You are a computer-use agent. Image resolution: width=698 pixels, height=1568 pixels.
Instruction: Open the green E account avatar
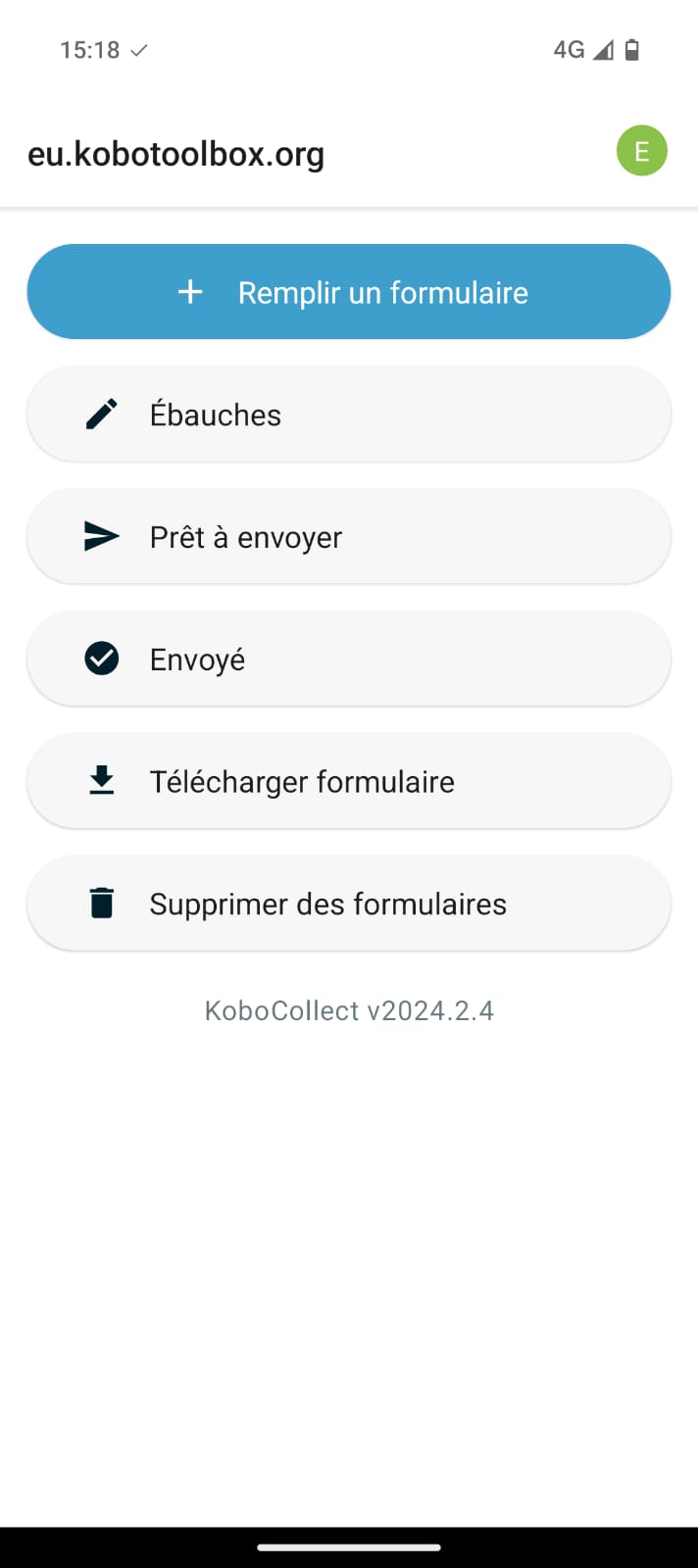click(642, 151)
